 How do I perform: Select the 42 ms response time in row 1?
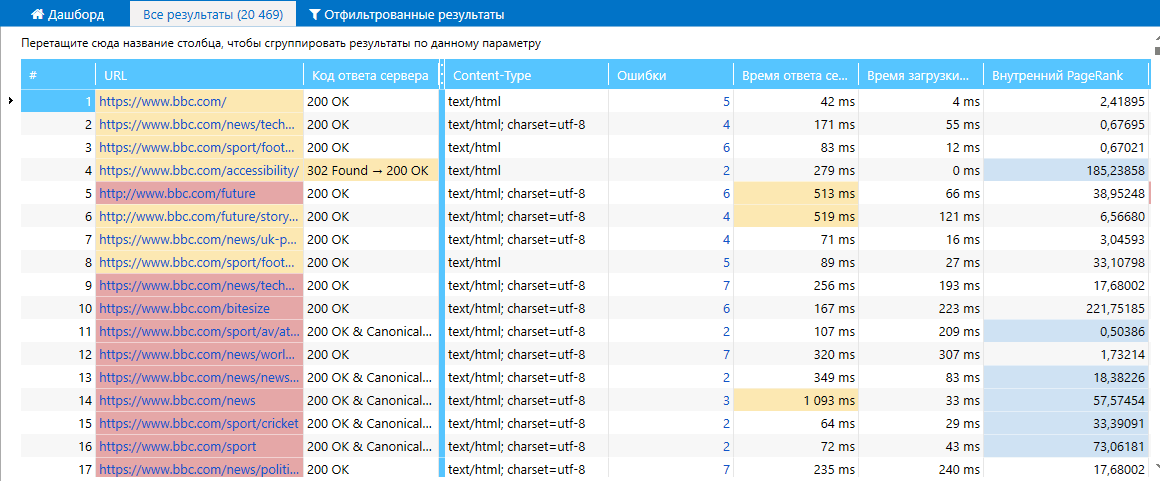(x=796, y=101)
